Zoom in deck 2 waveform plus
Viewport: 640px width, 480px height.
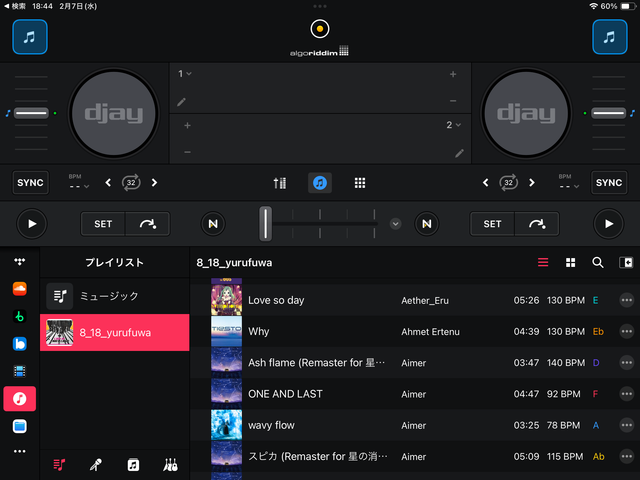(187, 125)
